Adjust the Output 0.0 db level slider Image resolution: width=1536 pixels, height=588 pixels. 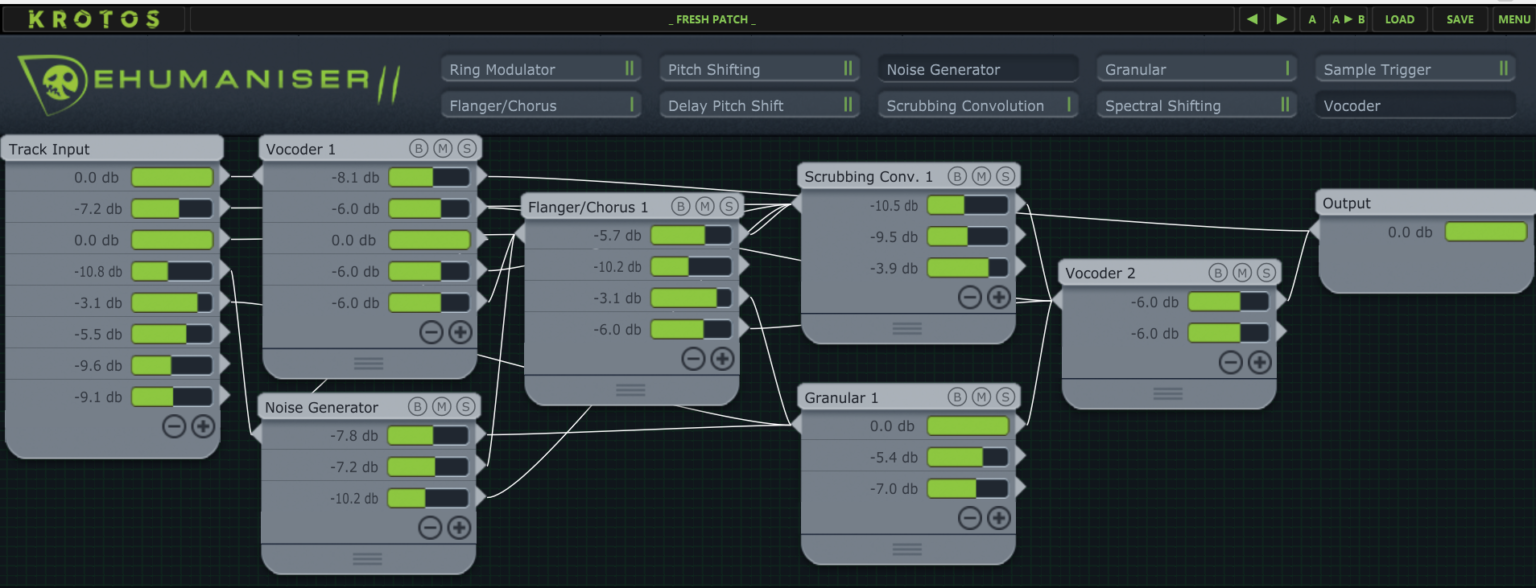(x=1485, y=232)
